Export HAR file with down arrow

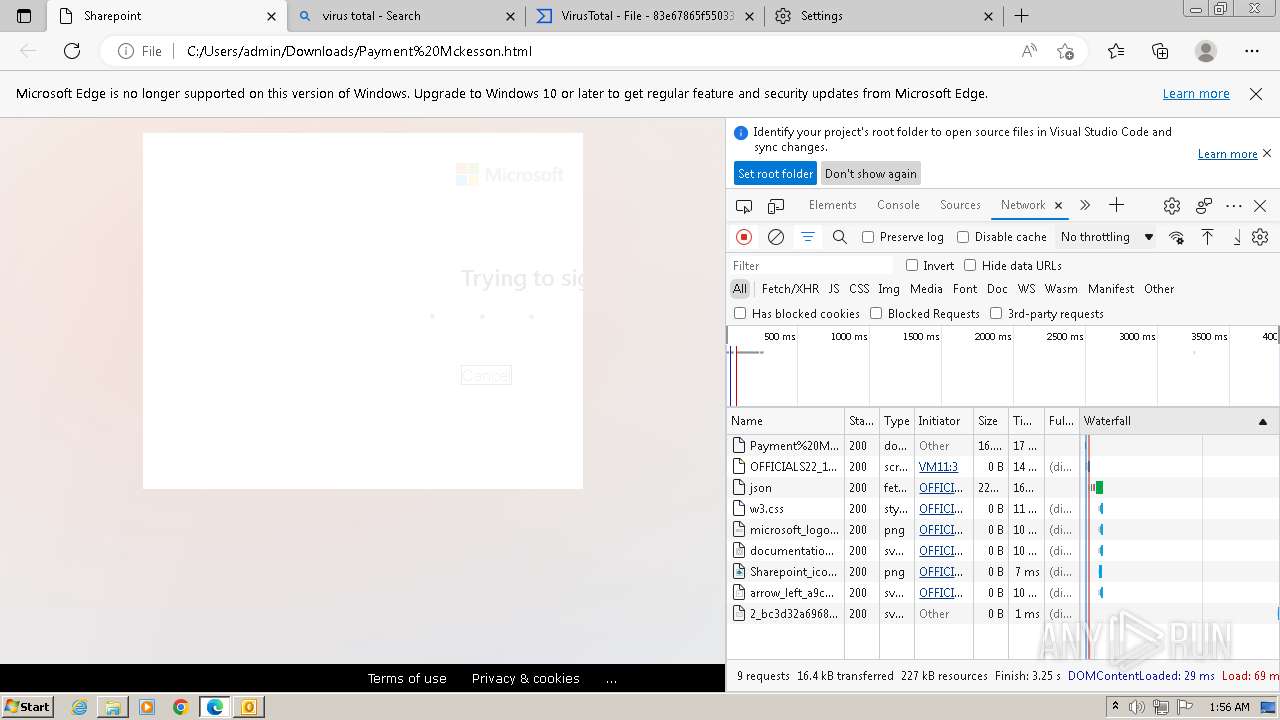[1237, 237]
